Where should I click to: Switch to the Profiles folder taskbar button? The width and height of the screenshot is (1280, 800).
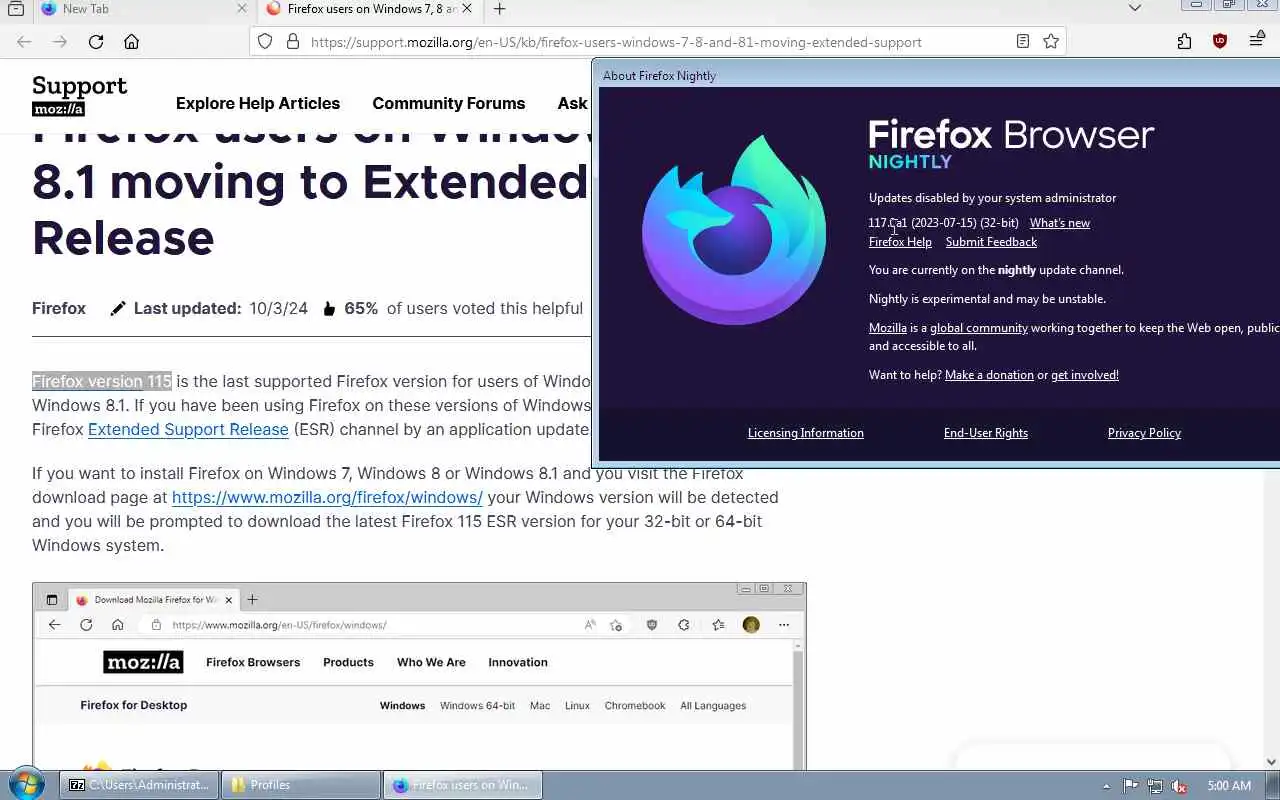[x=301, y=785]
